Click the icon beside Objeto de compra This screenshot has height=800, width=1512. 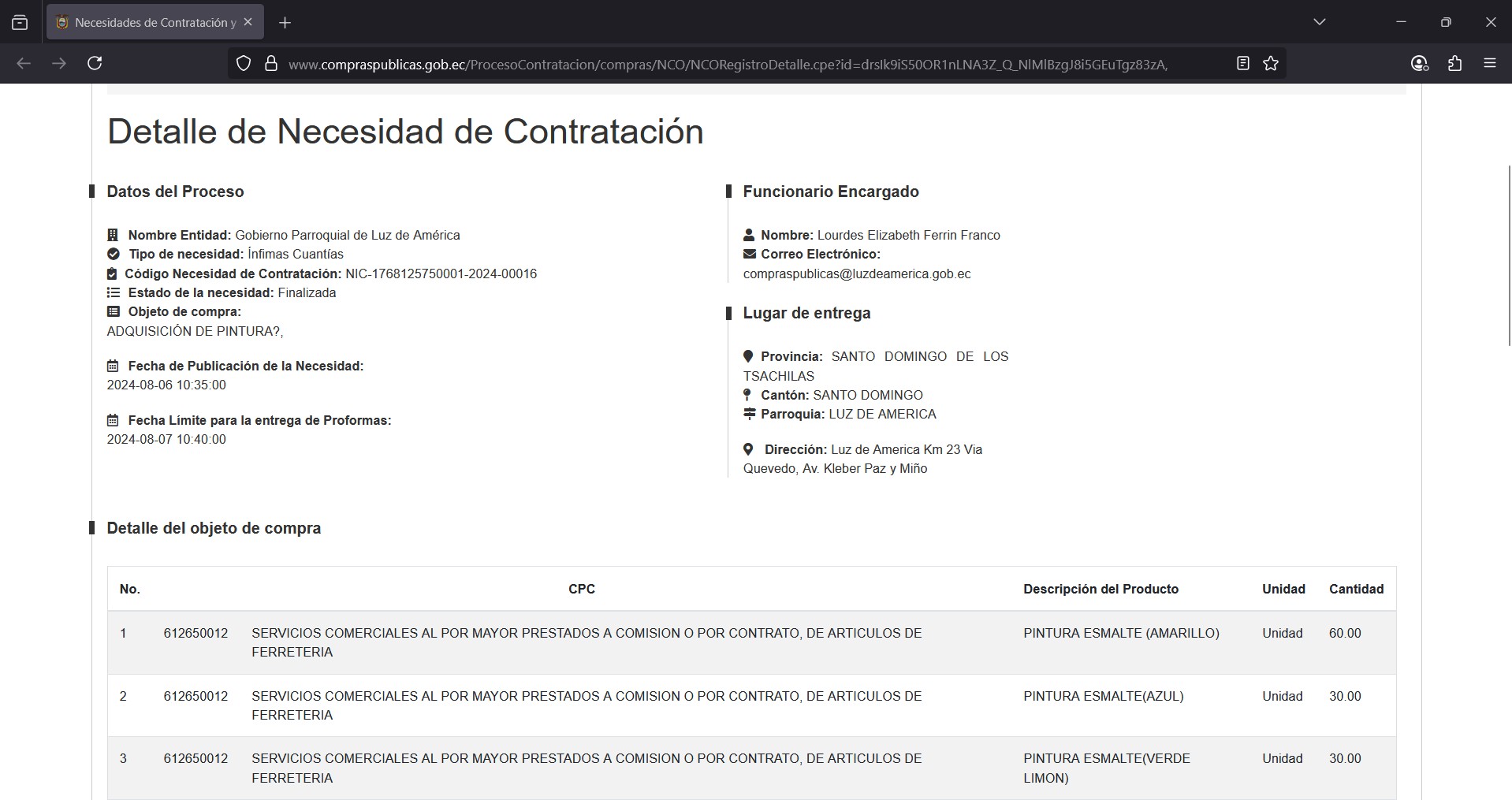click(114, 311)
